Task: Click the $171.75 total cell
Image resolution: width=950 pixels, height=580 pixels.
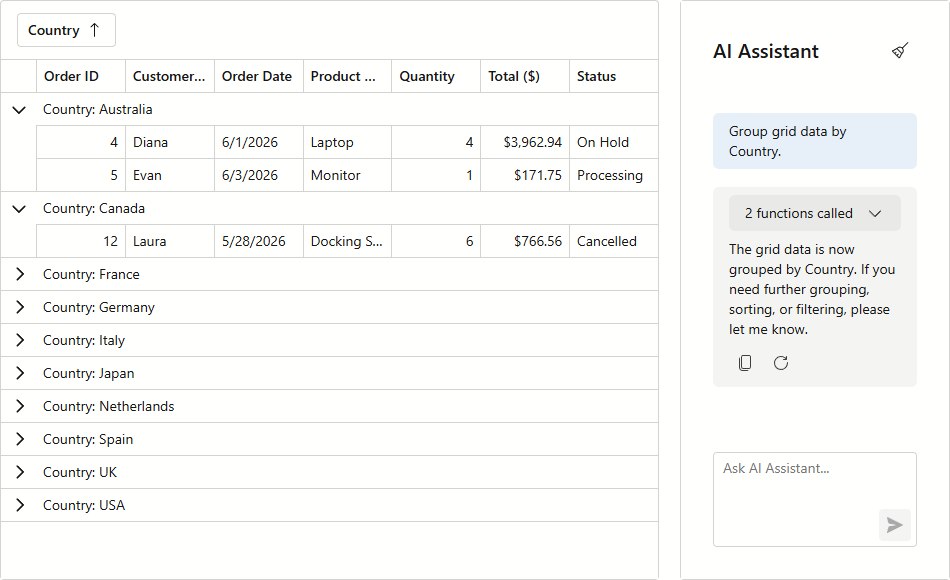Action: 525,175
